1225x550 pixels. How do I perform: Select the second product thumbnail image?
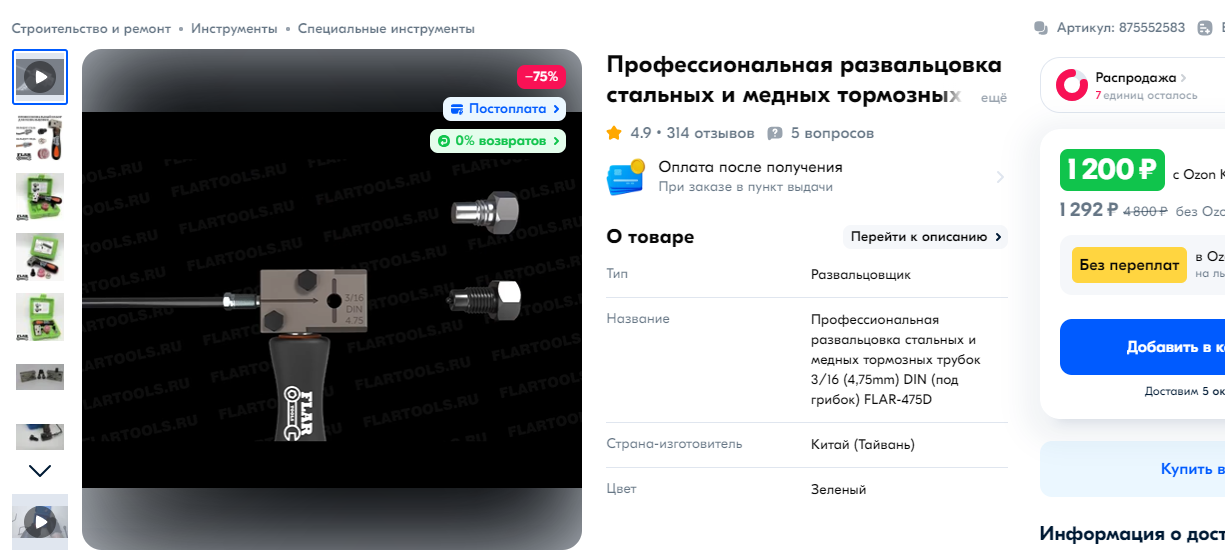click(x=40, y=137)
